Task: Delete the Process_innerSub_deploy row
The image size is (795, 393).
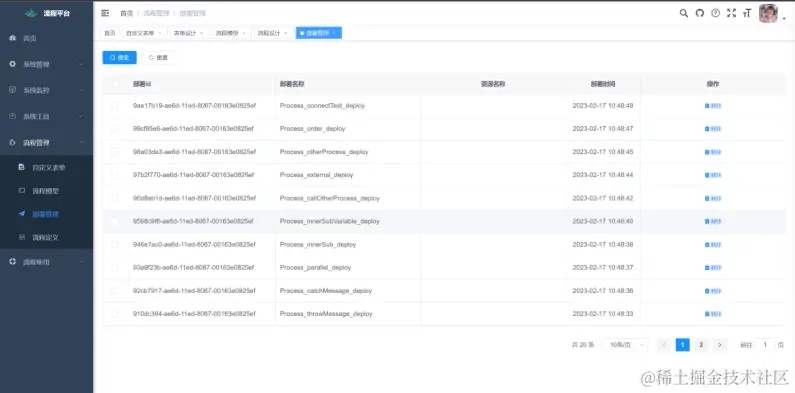Action: (713, 244)
